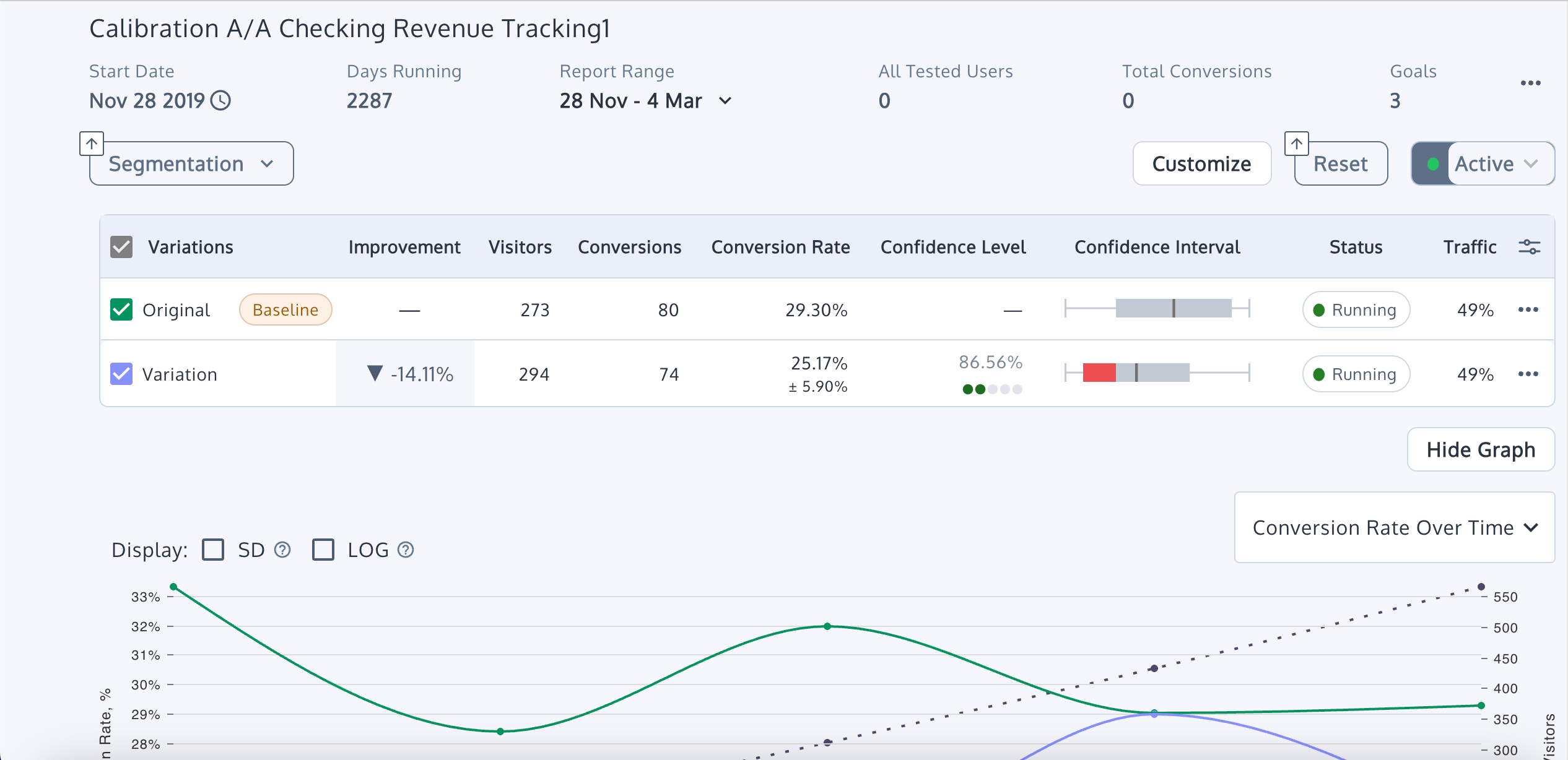Enable the LOG display checkbox
The height and width of the screenshot is (760, 1568).
point(323,550)
